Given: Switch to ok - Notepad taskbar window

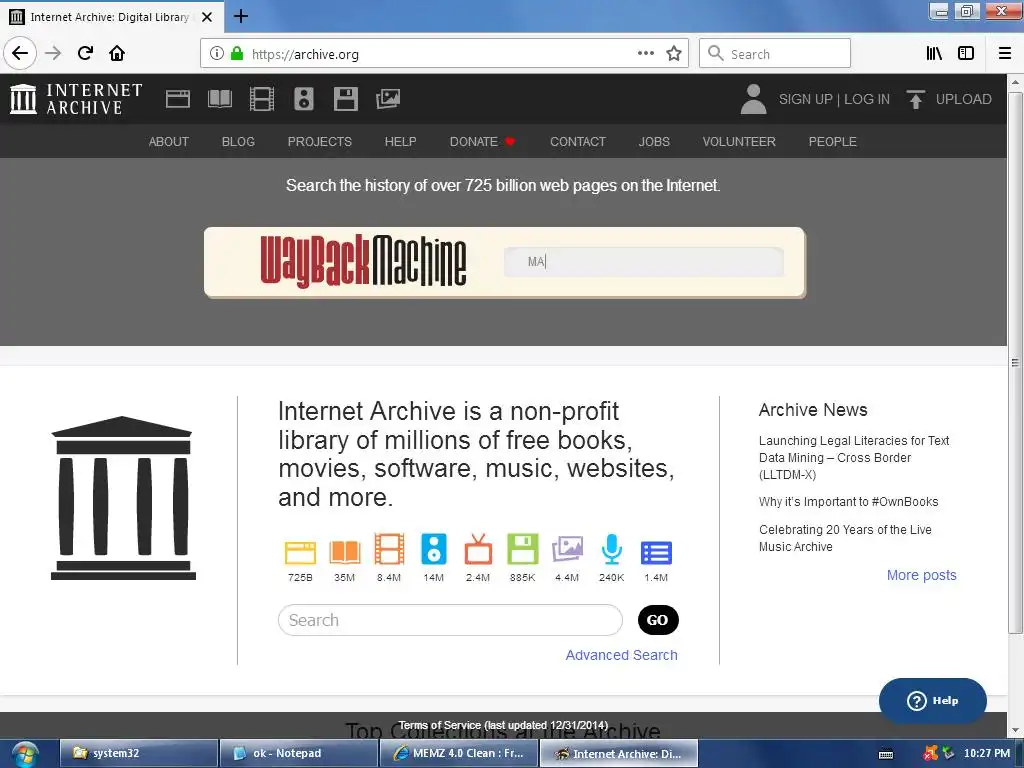Looking at the screenshot, I should pyautogui.click(x=298, y=753).
